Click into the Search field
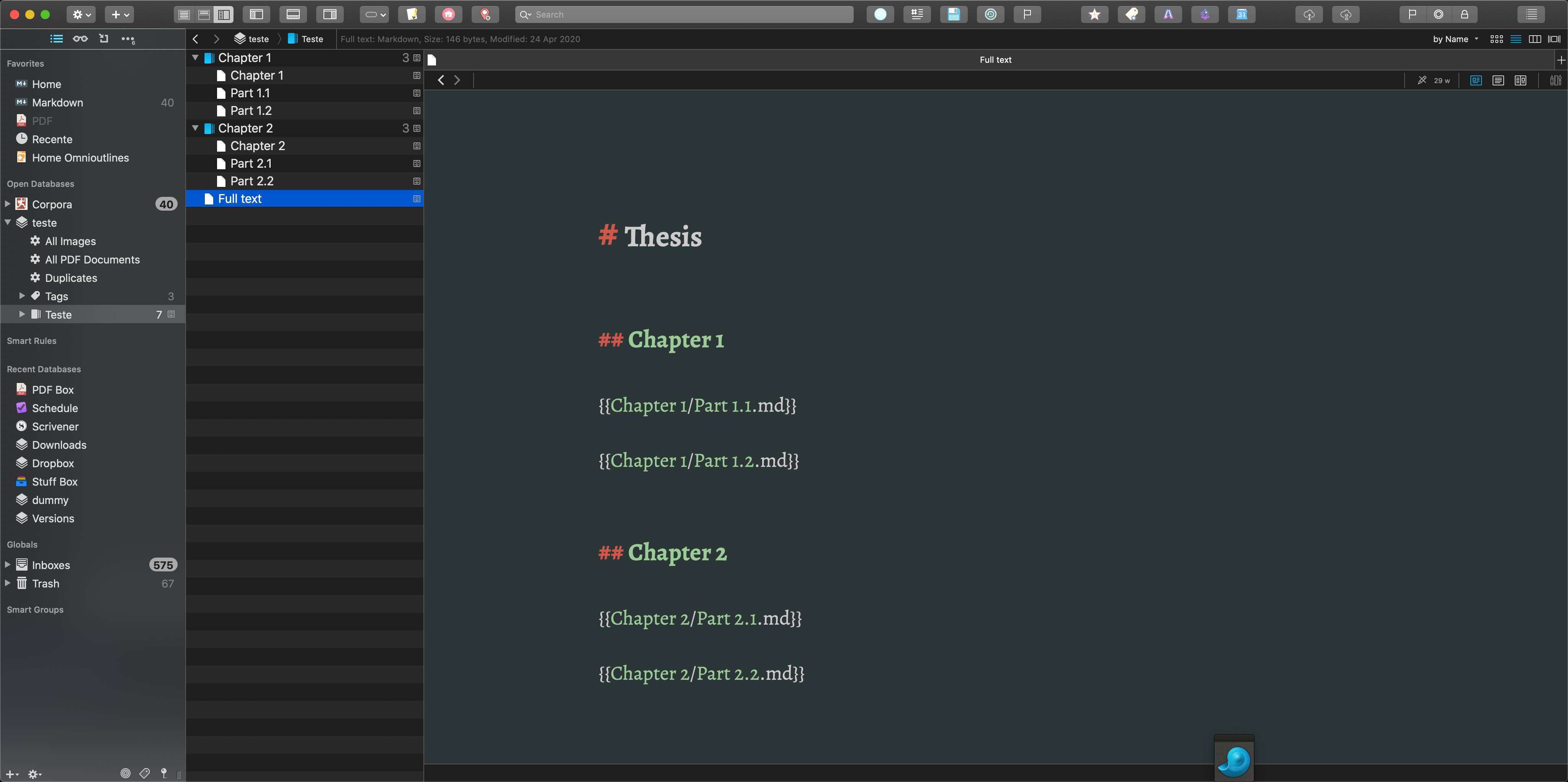The image size is (1568, 782). click(684, 15)
